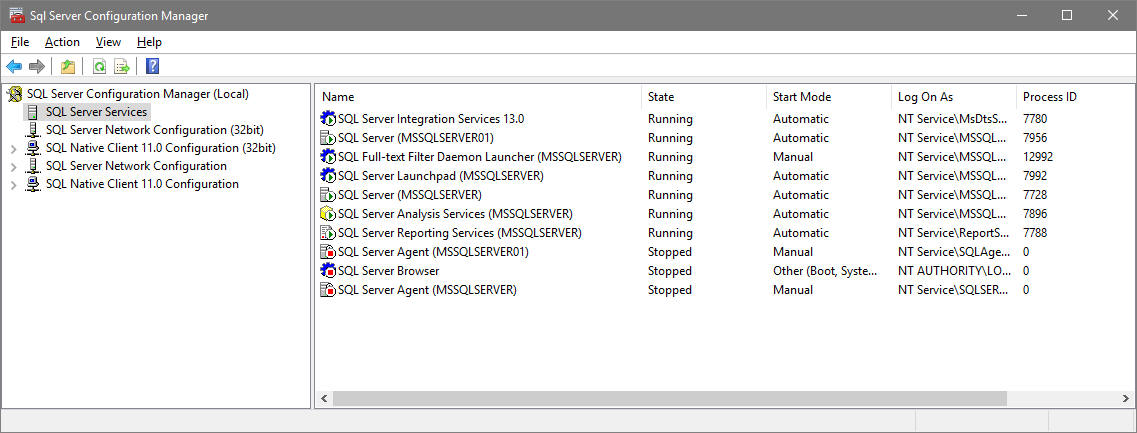
Task: Select SQL Server Analysis Services (MSSQLSERVER) name
Action: (x=455, y=213)
